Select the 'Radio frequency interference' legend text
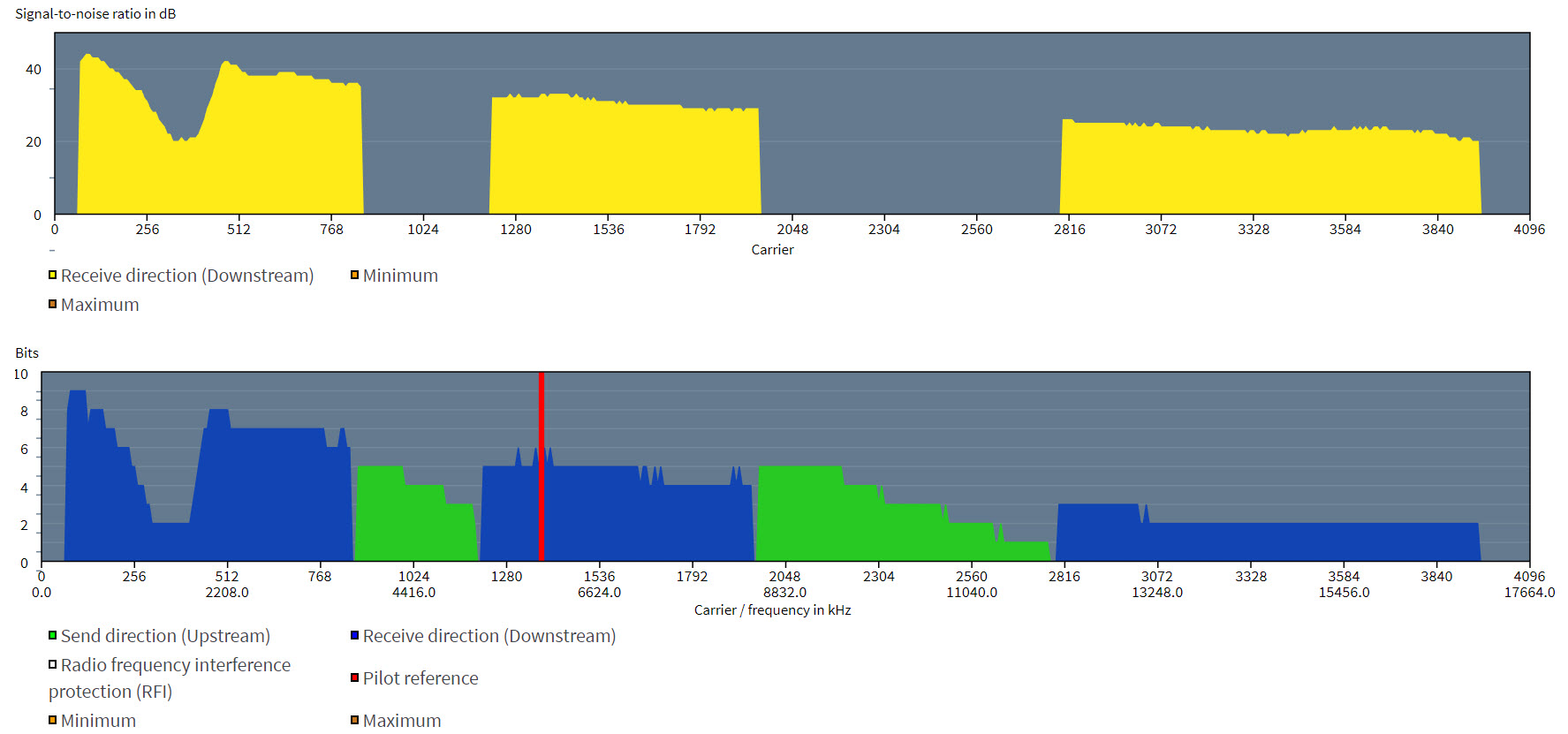The height and width of the screenshot is (734, 1568). click(175, 665)
